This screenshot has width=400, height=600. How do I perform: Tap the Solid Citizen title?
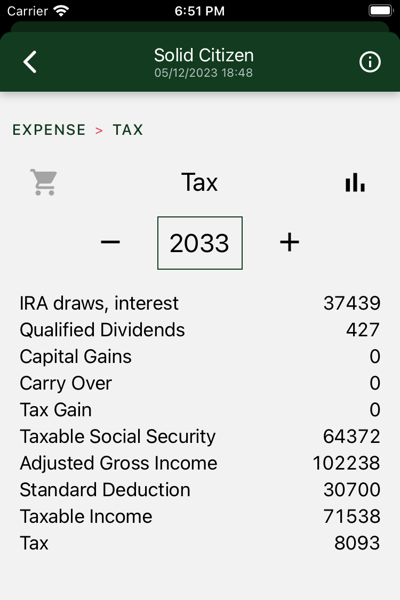pos(204,55)
